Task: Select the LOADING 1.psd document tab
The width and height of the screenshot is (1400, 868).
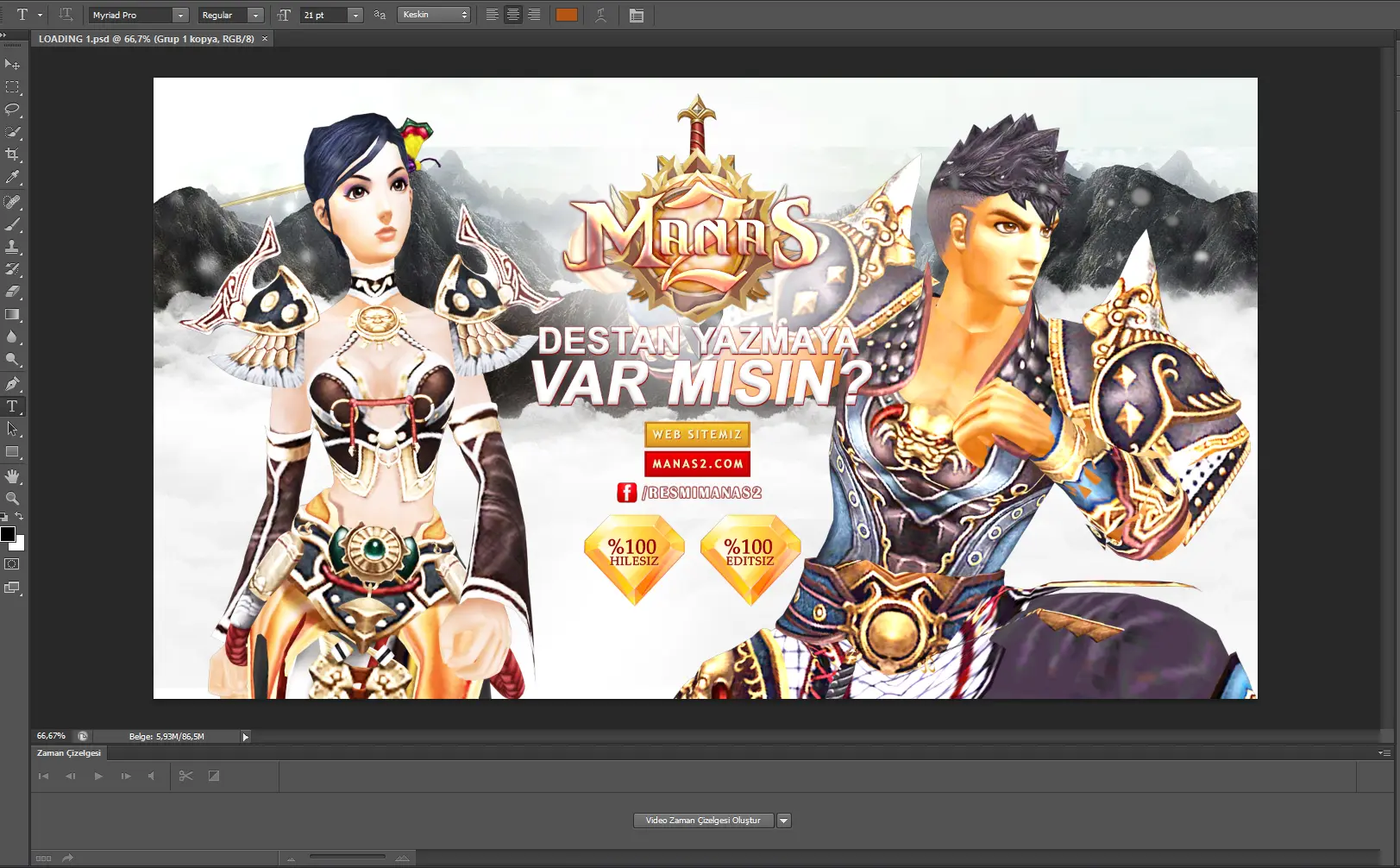Action: (x=147, y=39)
